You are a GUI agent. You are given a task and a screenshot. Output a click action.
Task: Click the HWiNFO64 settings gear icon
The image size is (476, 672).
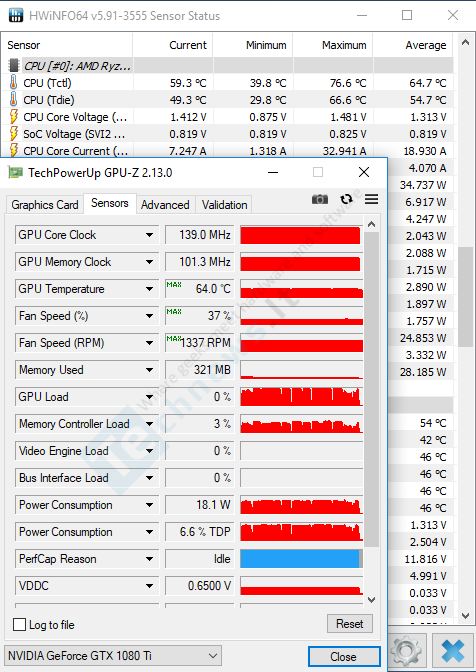(406, 651)
